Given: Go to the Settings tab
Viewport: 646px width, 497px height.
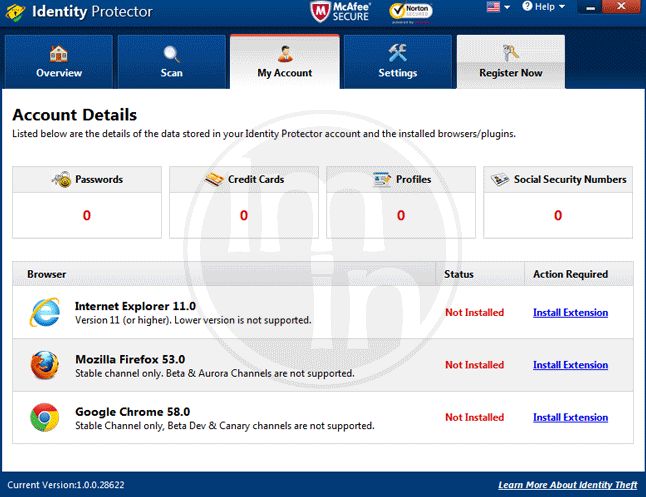Looking at the screenshot, I should [397, 62].
